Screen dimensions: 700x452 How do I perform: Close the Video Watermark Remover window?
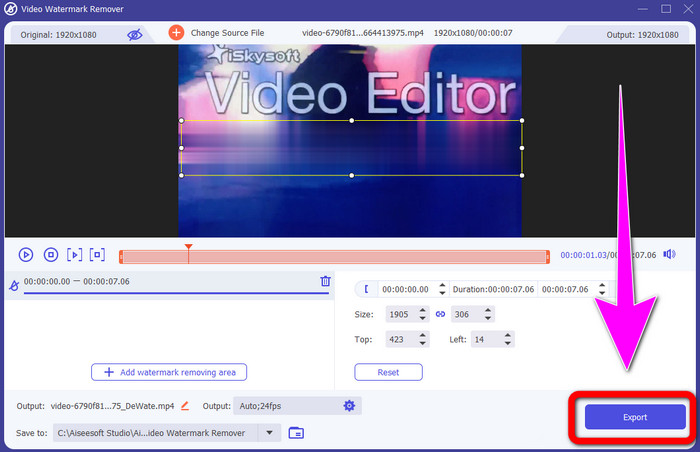coord(688,9)
